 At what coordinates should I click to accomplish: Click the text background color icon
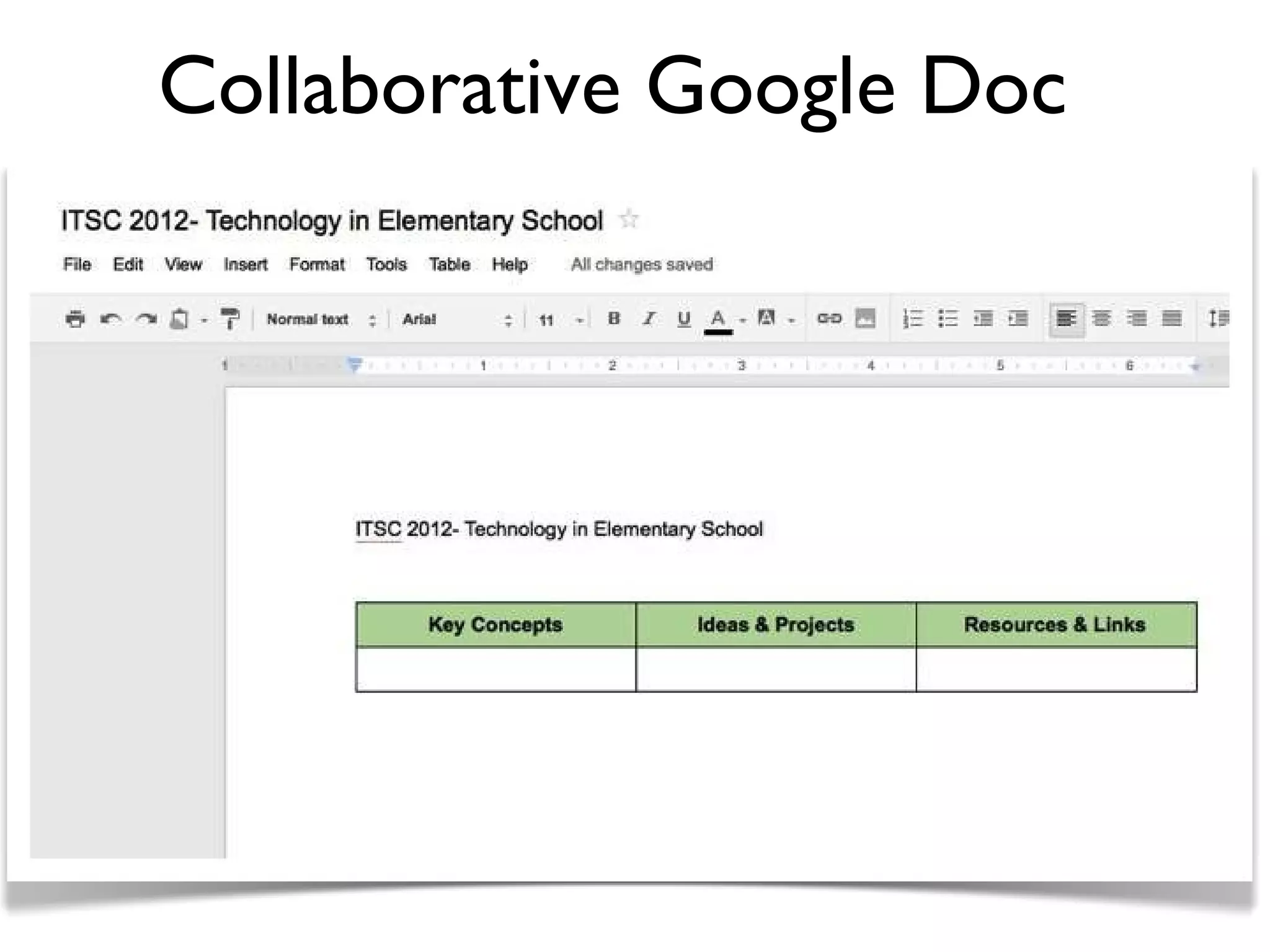(x=766, y=318)
